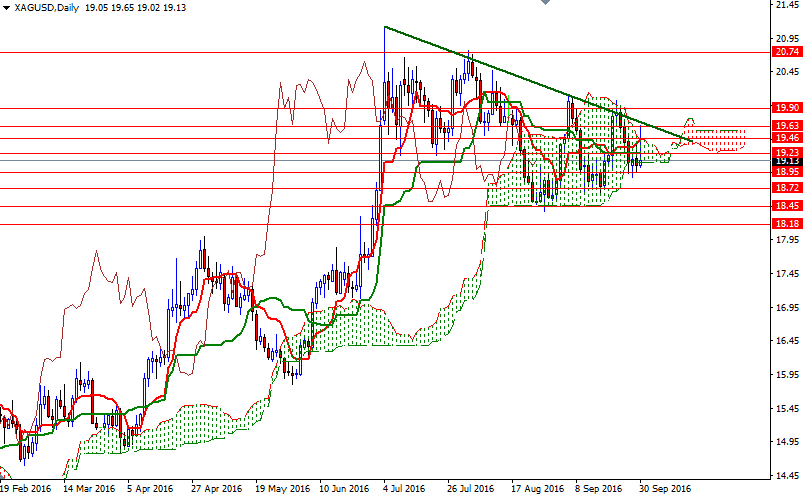The height and width of the screenshot is (496, 805).
Task: Open the chart menu triangle beside XAGUSD
Action: point(6,8)
